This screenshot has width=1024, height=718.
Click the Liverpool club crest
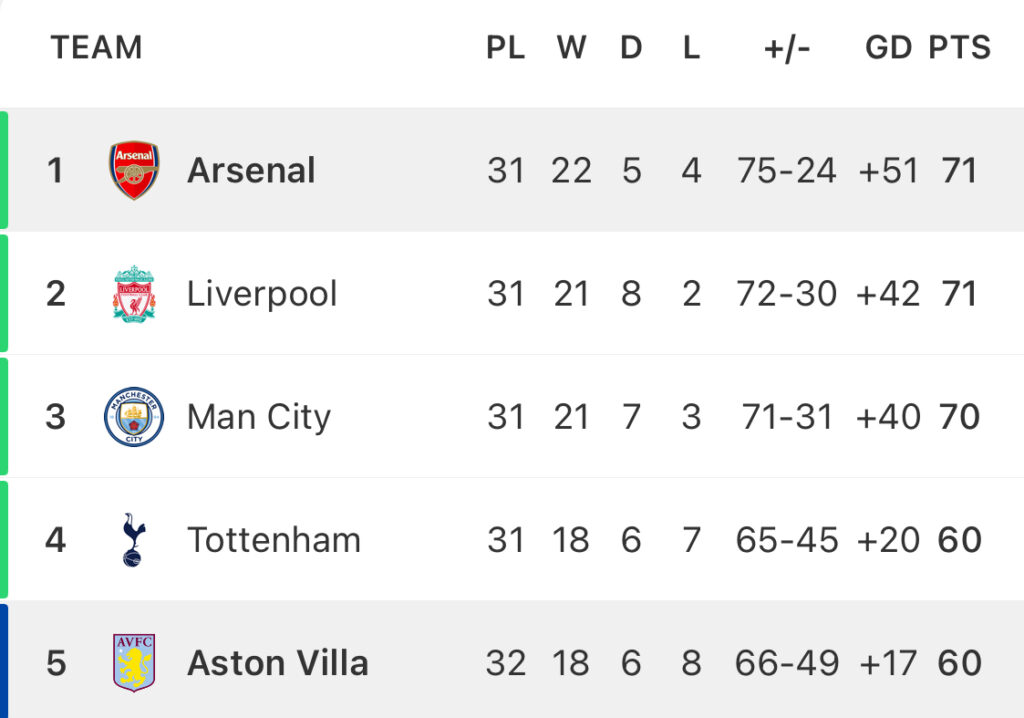tap(134, 294)
